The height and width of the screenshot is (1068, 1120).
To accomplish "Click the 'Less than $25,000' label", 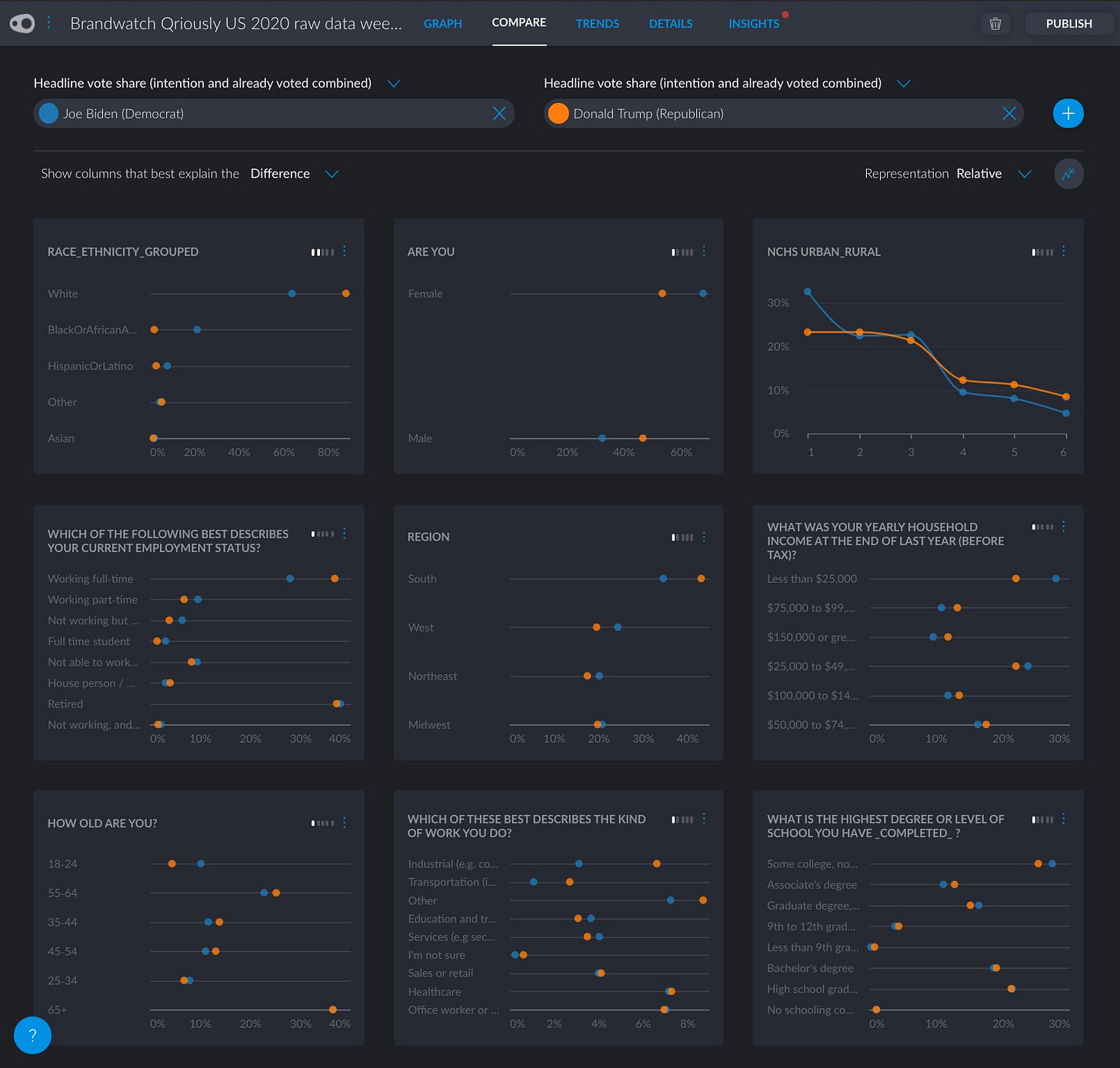I will point(812,579).
